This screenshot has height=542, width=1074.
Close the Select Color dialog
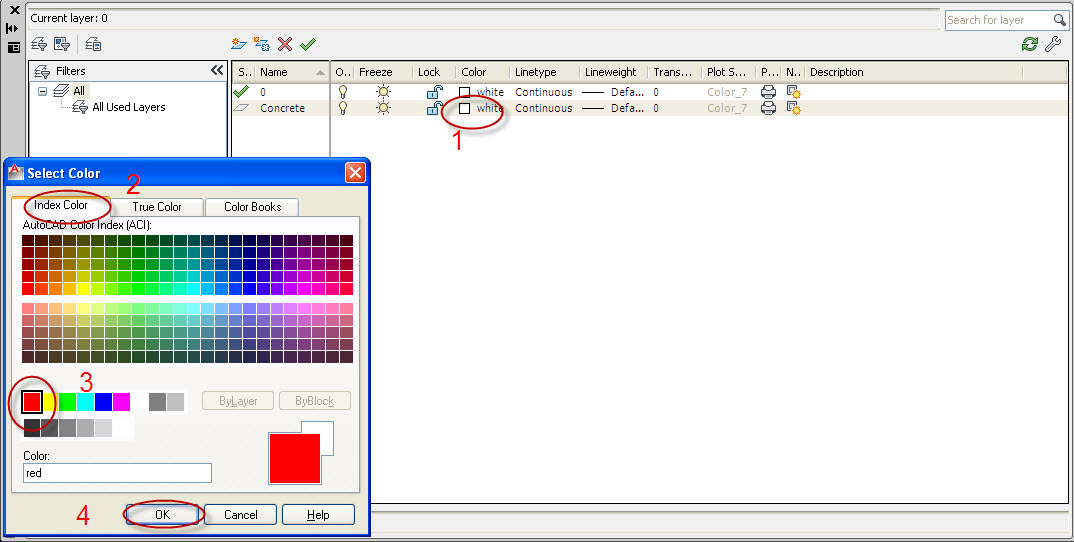355,173
